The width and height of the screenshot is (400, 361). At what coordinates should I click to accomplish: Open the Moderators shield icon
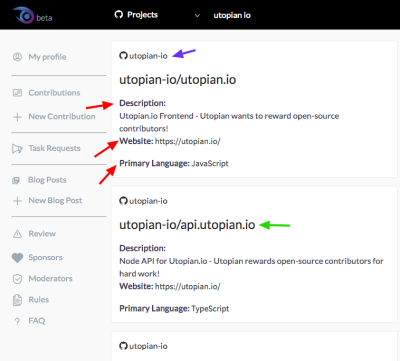tap(17, 279)
